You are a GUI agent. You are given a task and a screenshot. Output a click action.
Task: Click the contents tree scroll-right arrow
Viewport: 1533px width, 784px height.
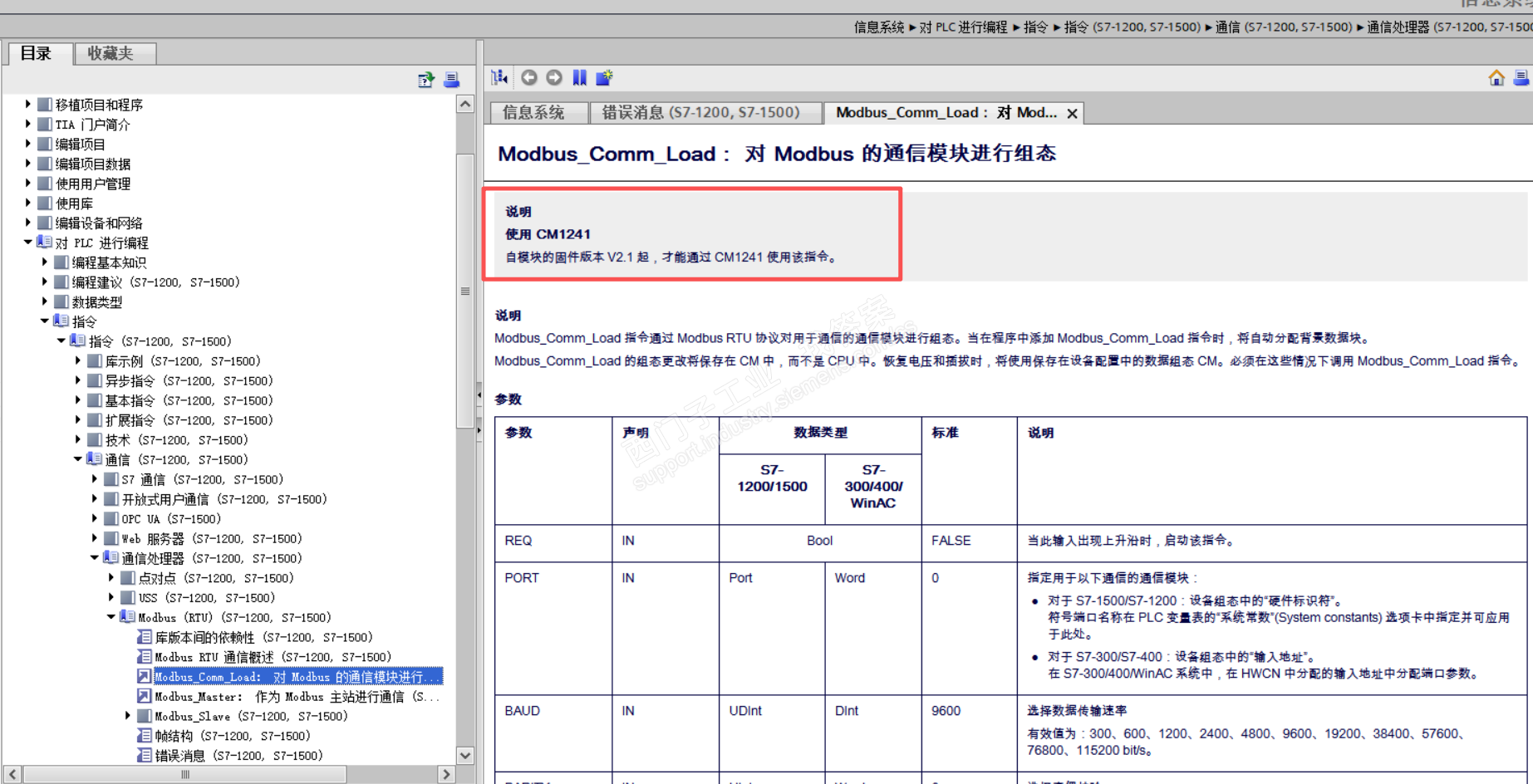(446, 774)
